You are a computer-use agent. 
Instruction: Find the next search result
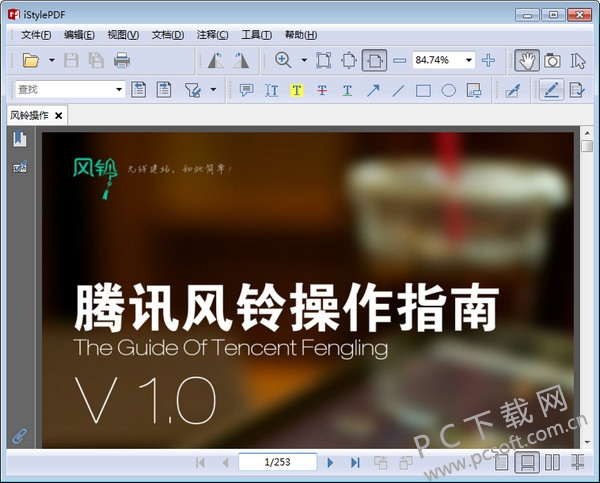click(x=164, y=90)
